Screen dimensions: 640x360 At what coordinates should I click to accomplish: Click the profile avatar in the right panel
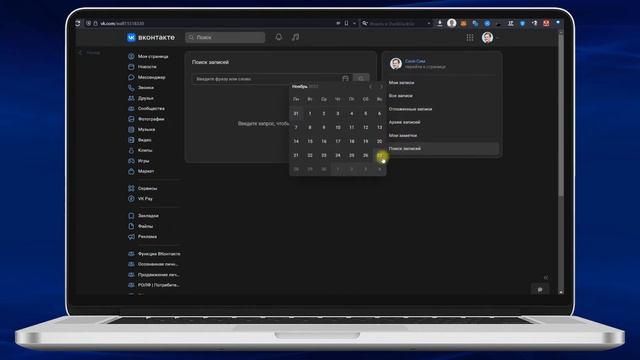coord(396,64)
